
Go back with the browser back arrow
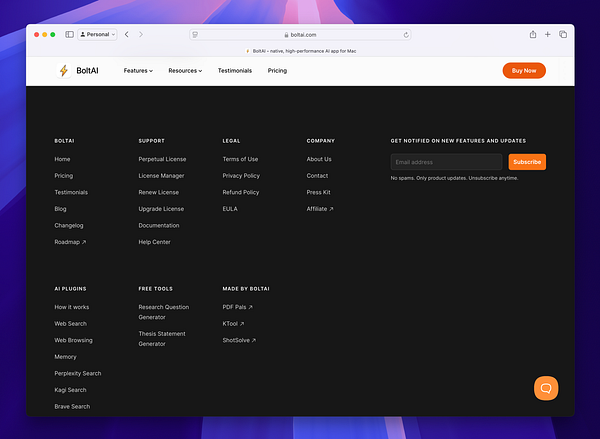click(x=127, y=34)
